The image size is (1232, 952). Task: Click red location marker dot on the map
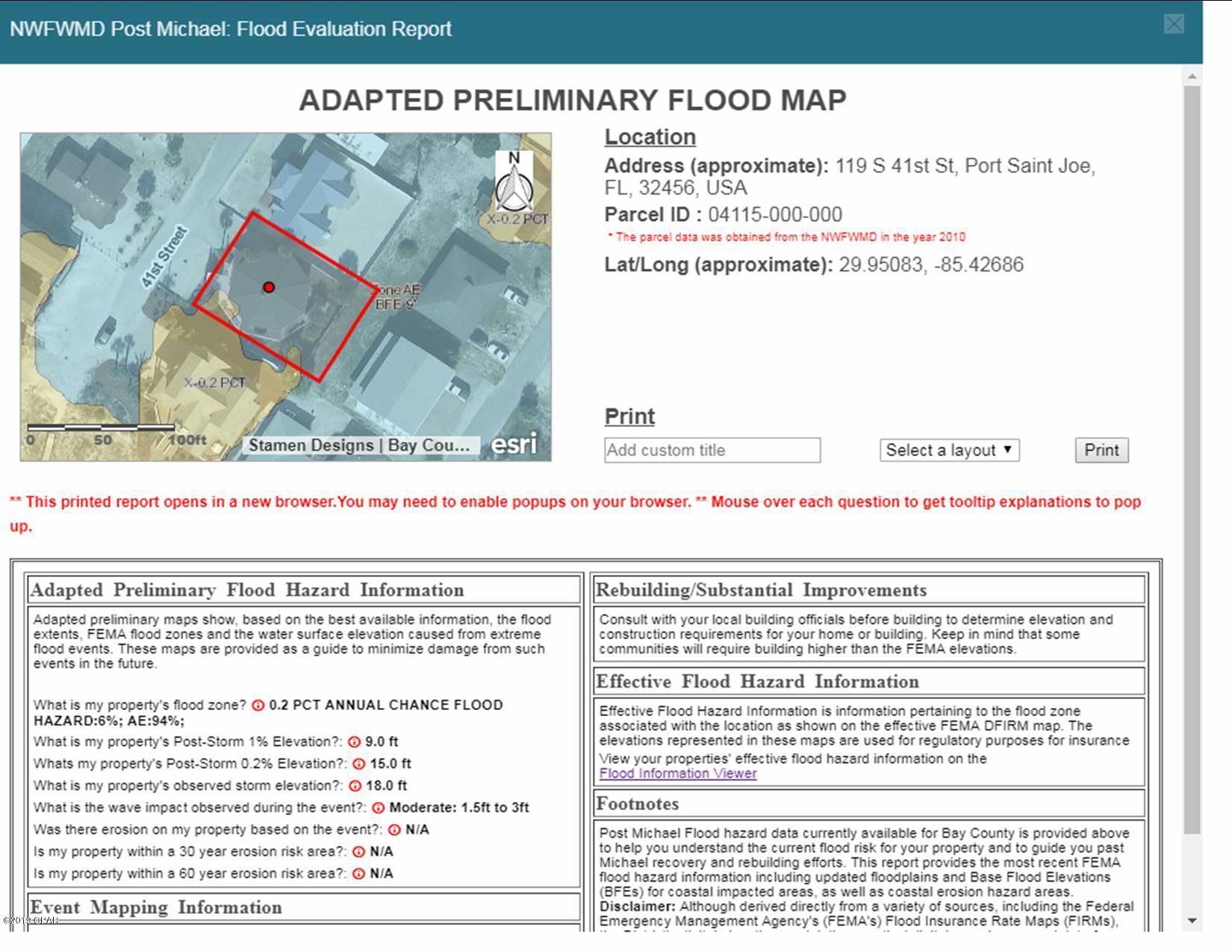pyautogui.click(x=269, y=287)
